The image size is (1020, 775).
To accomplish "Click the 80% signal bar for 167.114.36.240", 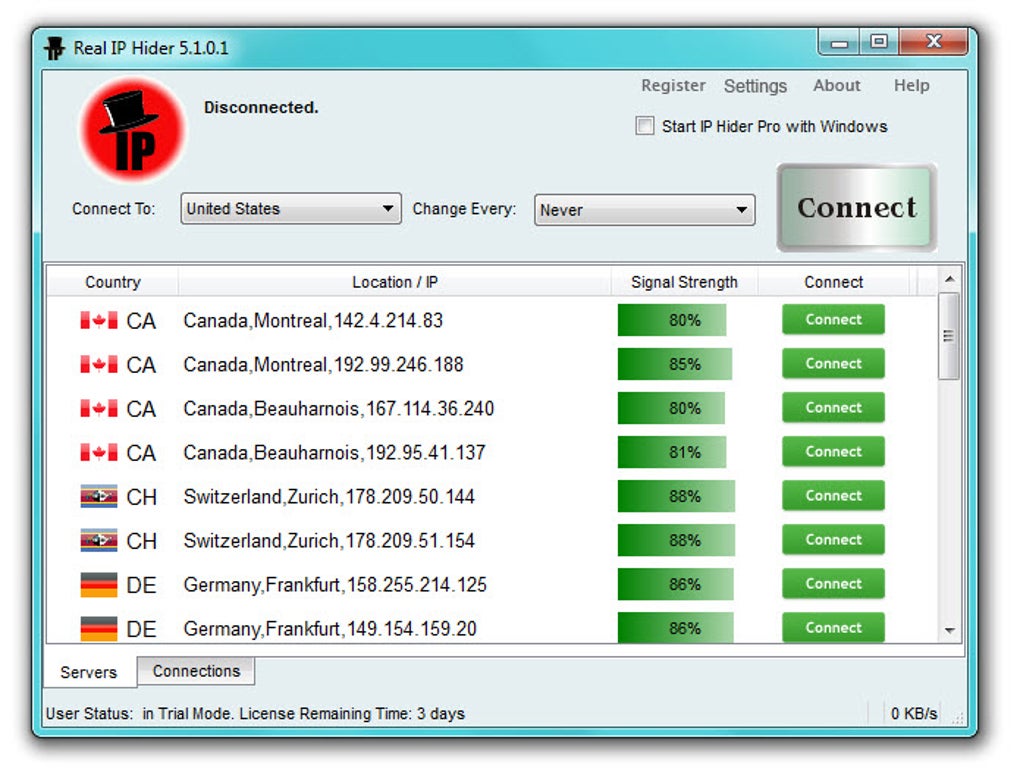I will 671,409.
